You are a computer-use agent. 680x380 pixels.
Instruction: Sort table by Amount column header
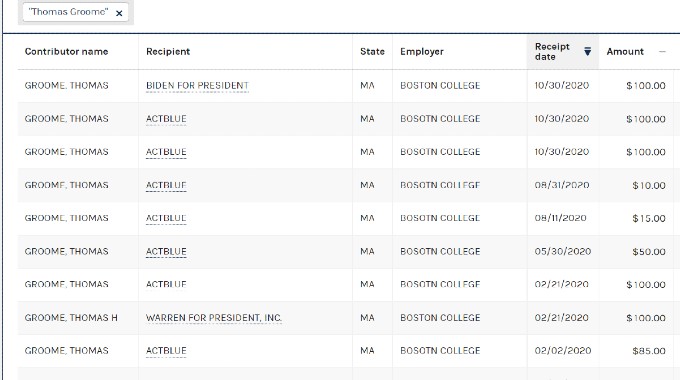click(625, 52)
